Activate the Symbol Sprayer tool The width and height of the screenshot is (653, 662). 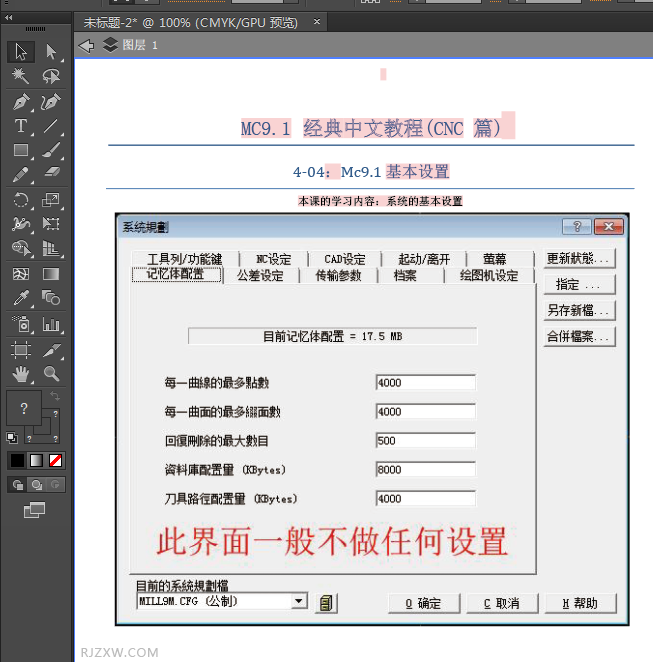(x=21, y=324)
